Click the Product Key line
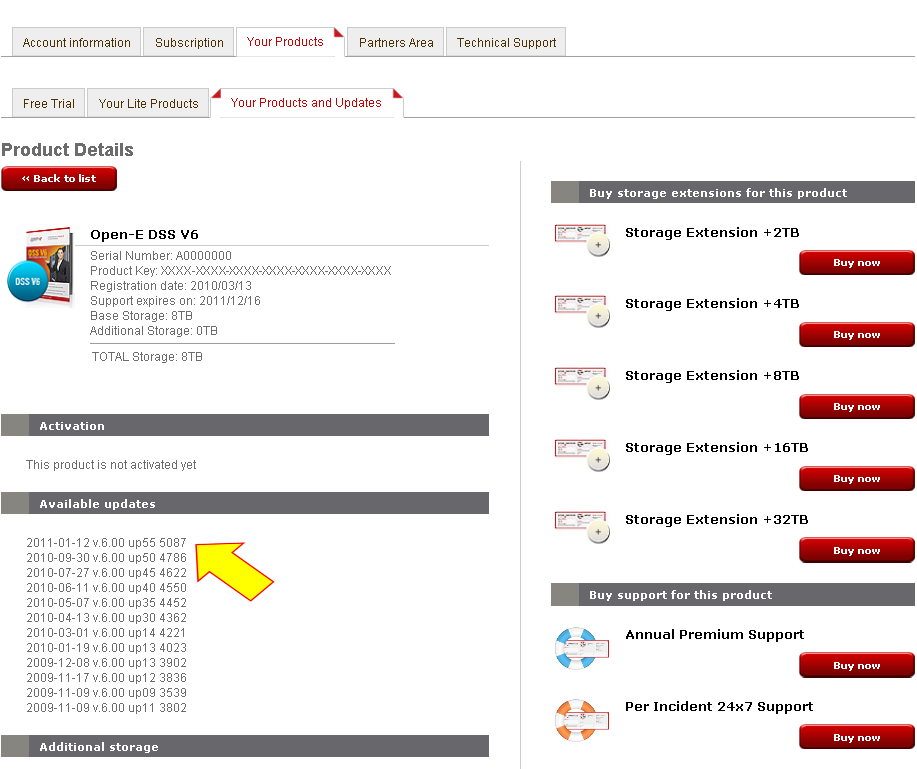The image size is (917, 769). tap(240, 271)
